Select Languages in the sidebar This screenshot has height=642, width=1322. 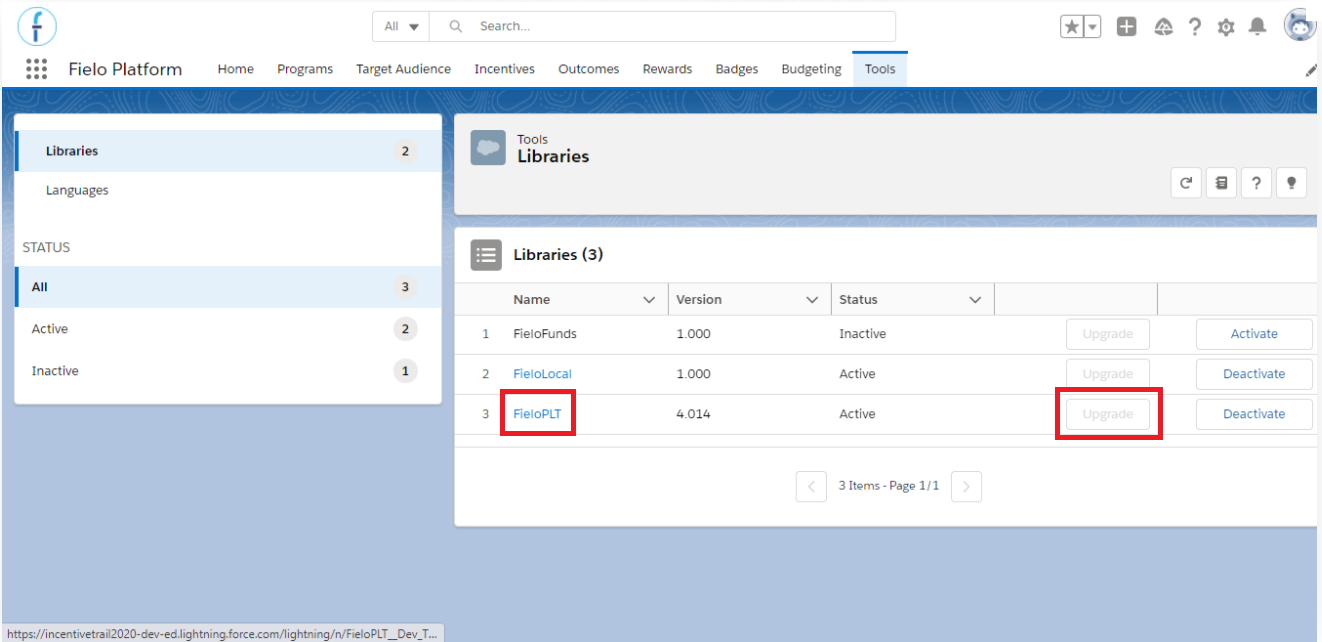[228, 190]
